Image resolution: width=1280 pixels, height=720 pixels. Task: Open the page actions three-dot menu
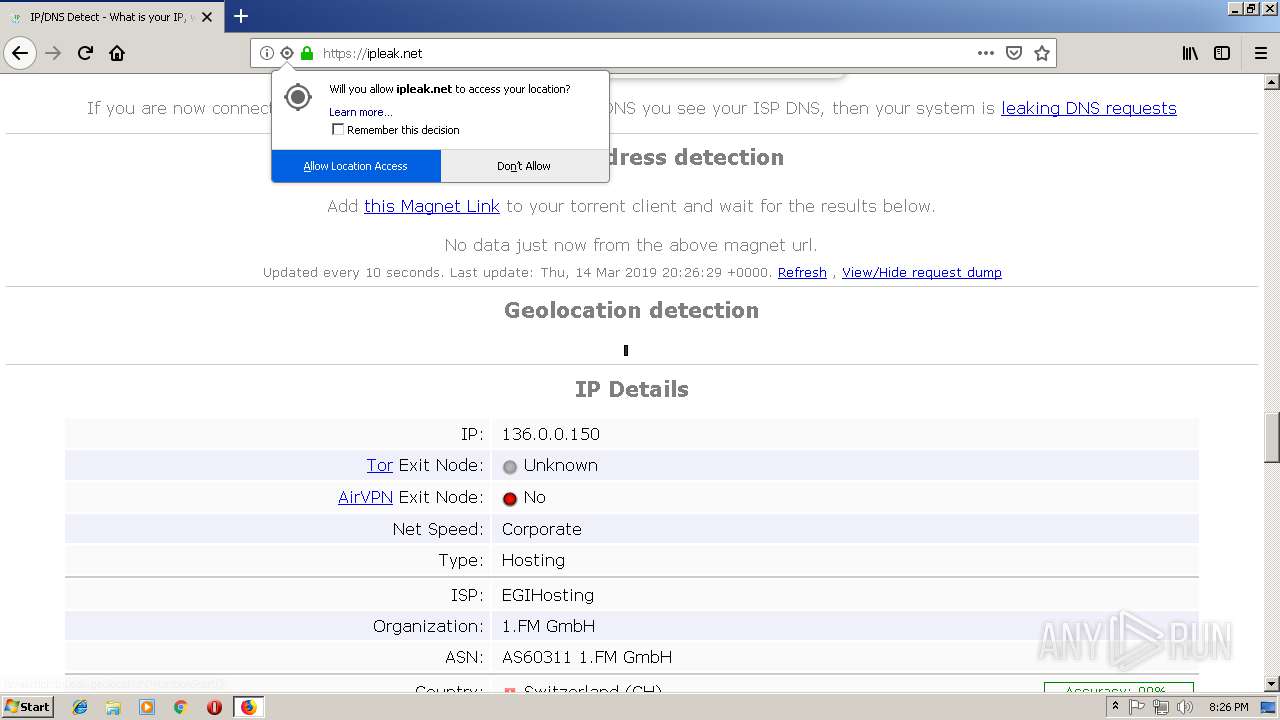pos(986,53)
